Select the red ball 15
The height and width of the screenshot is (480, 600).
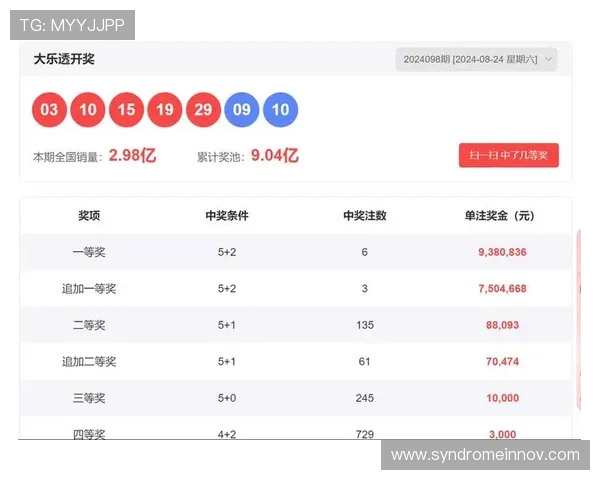coord(126,109)
